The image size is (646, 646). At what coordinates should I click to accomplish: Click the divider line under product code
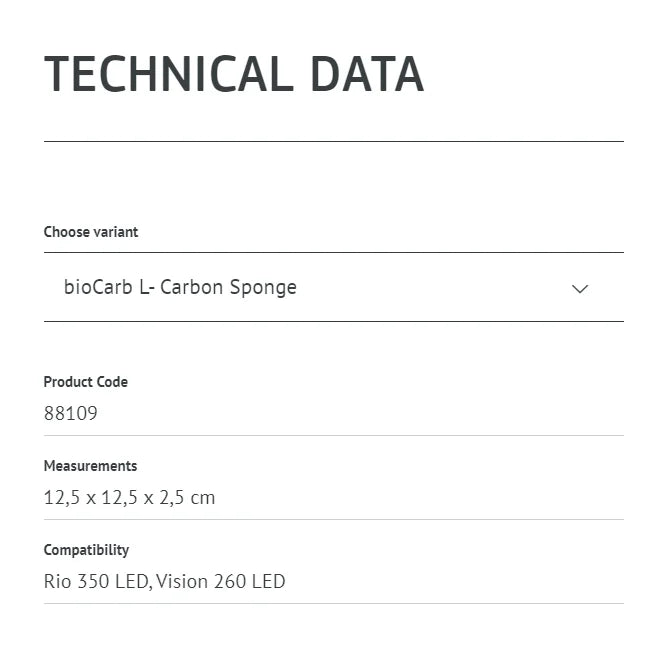tap(333, 435)
